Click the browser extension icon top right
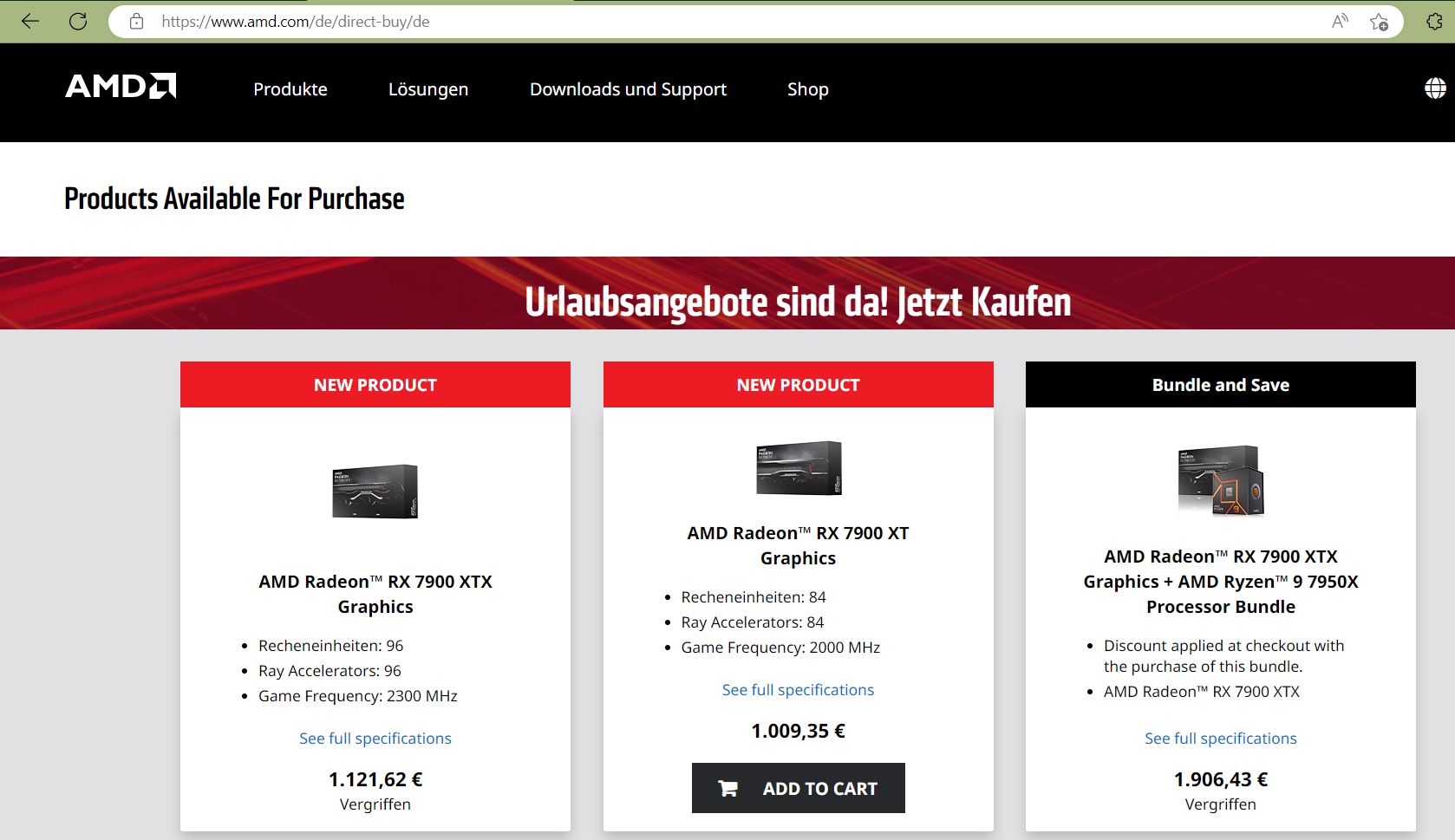The image size is (1455, 840). coord(1435,21)
